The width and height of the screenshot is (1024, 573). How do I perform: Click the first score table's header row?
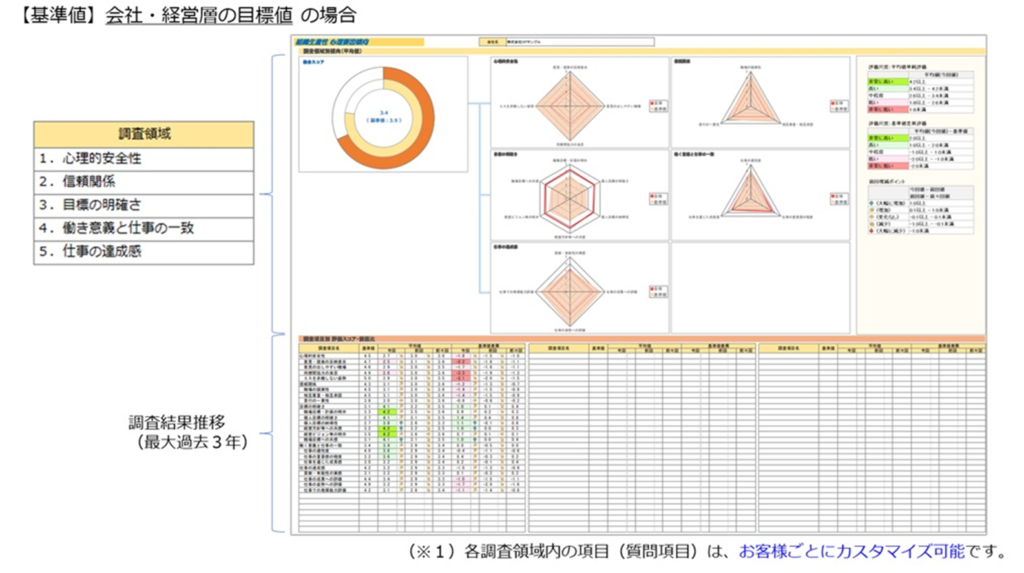click(410, 348)
